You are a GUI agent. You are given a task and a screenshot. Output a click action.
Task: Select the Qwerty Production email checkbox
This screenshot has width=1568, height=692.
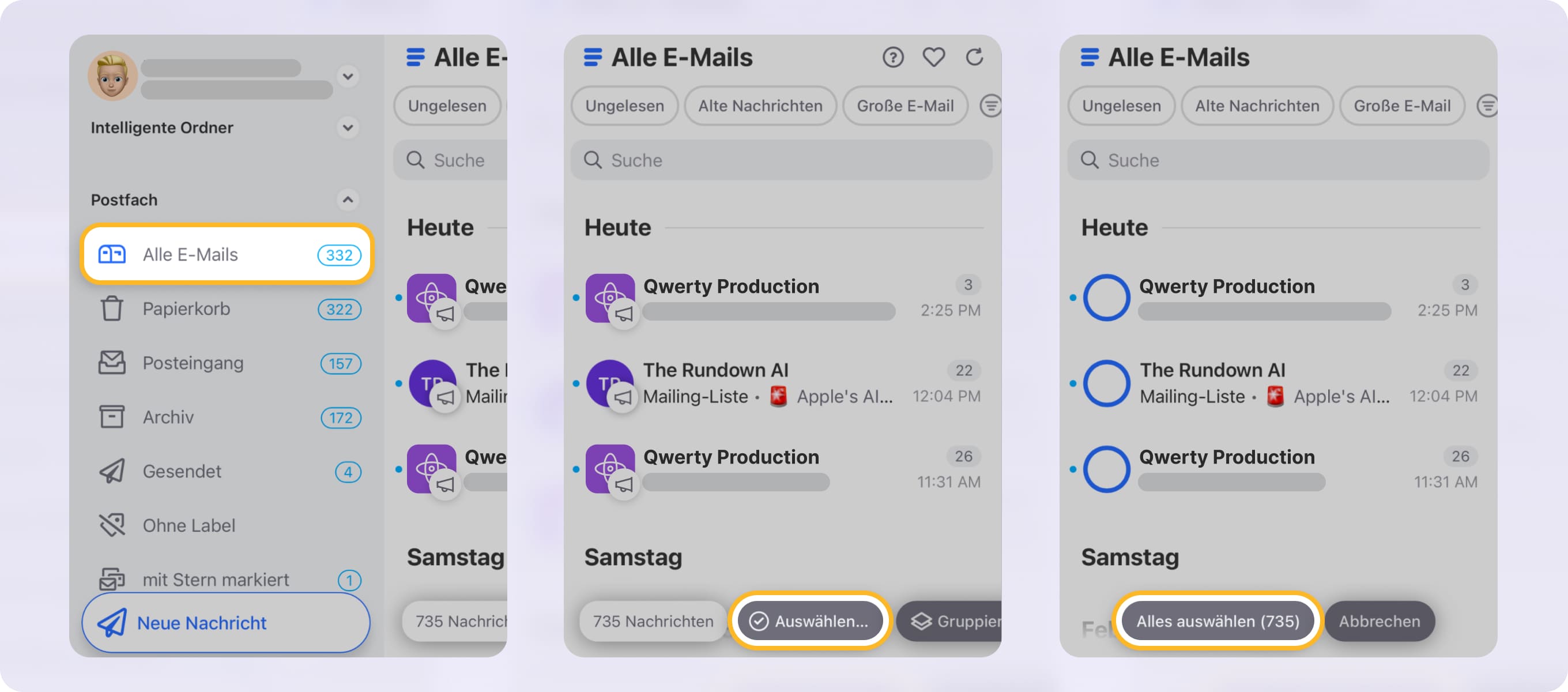pos(1107,297)
